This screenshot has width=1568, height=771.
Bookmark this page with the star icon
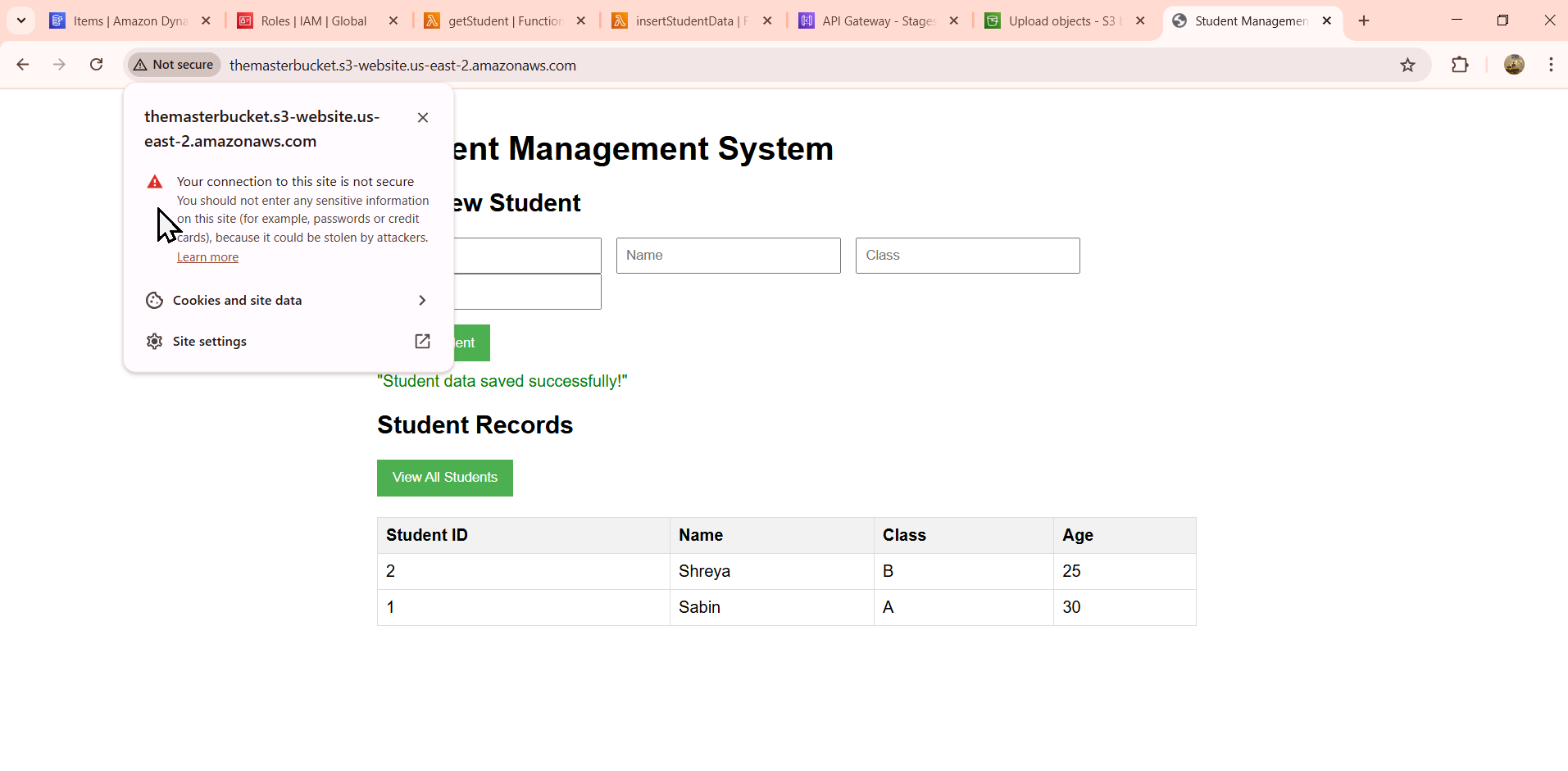pos(1407,65)
